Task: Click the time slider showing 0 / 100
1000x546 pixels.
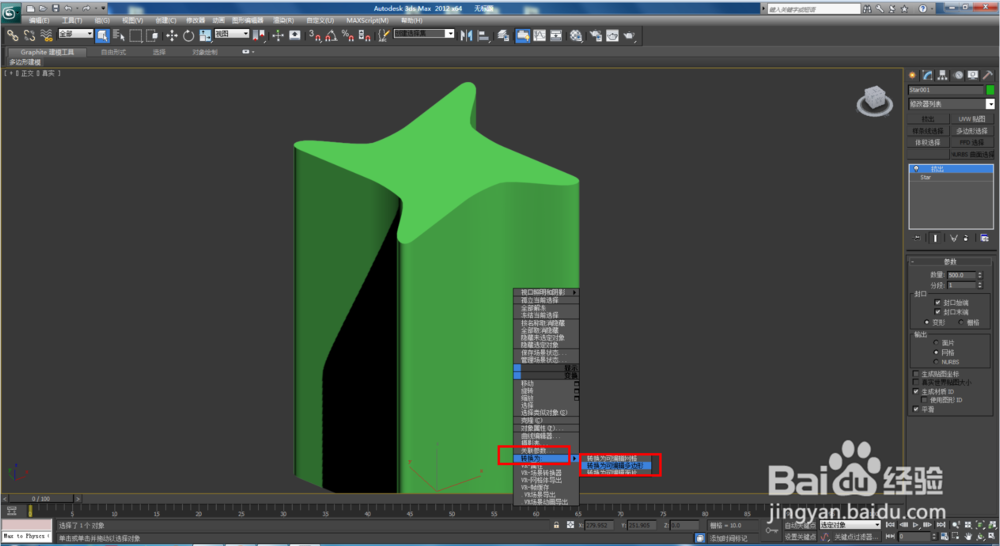Action: pos(43,499)
